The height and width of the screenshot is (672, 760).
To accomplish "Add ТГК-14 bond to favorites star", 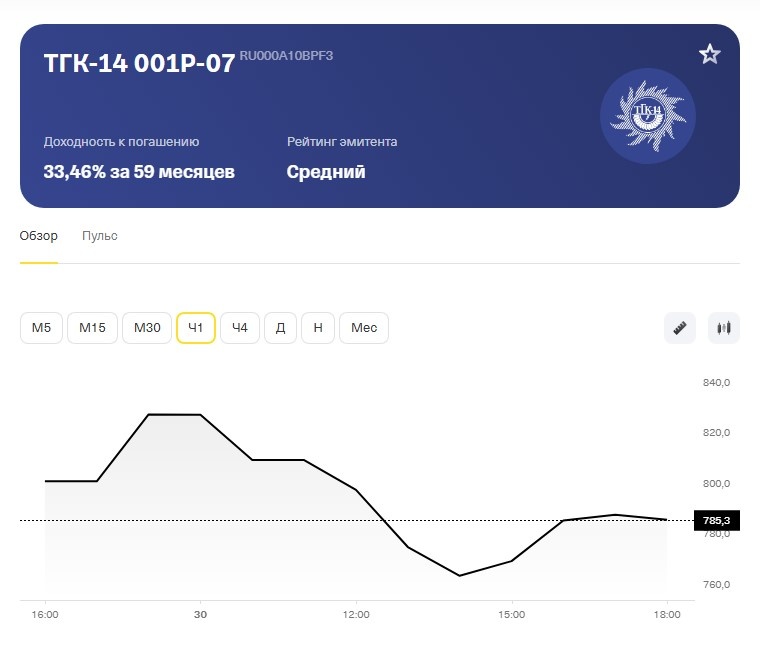I will pos(709,54).
